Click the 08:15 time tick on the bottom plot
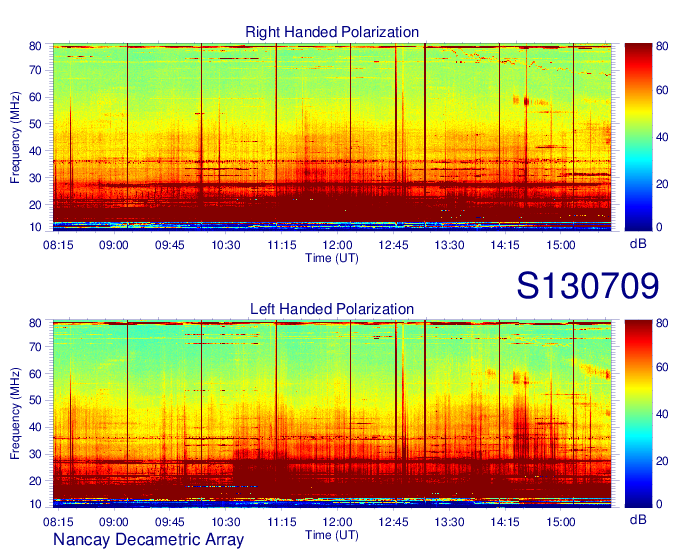 pos(58,522)
